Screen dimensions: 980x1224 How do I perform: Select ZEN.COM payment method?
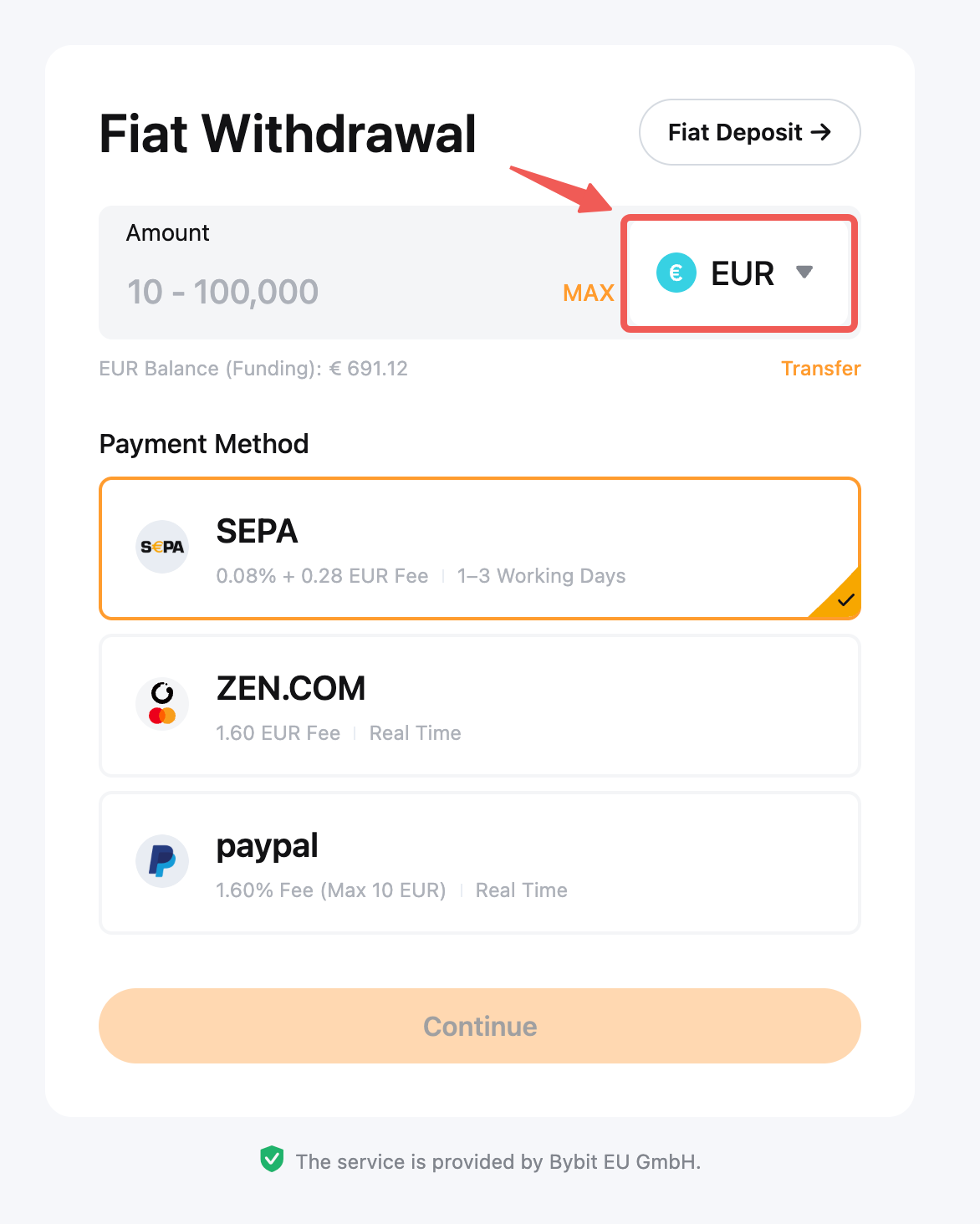click(479, 706)
